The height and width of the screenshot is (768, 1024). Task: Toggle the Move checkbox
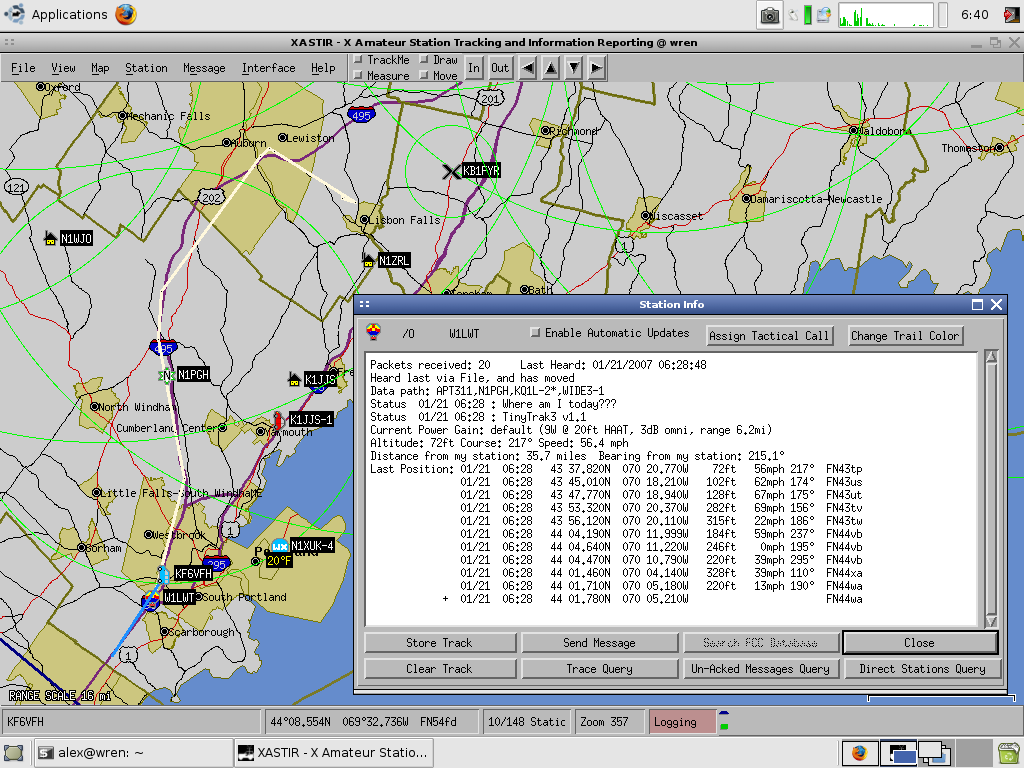coord(424,76)
